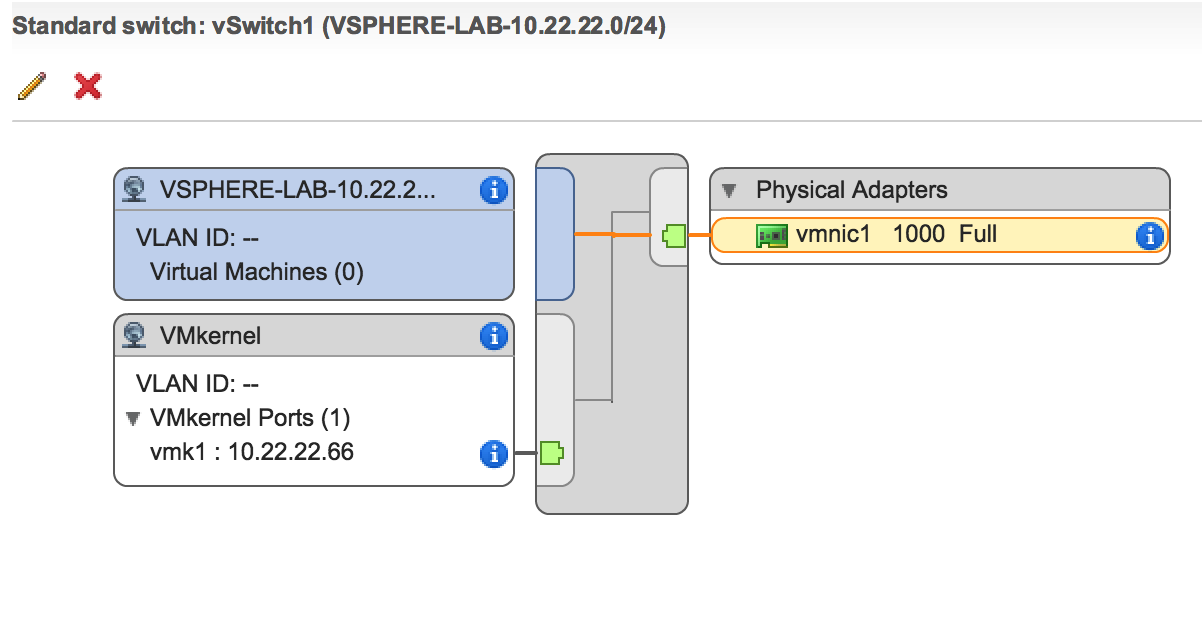Click the Physical Adapters header label
Viewport: 1202px width, 628px height.
[851, 190]
